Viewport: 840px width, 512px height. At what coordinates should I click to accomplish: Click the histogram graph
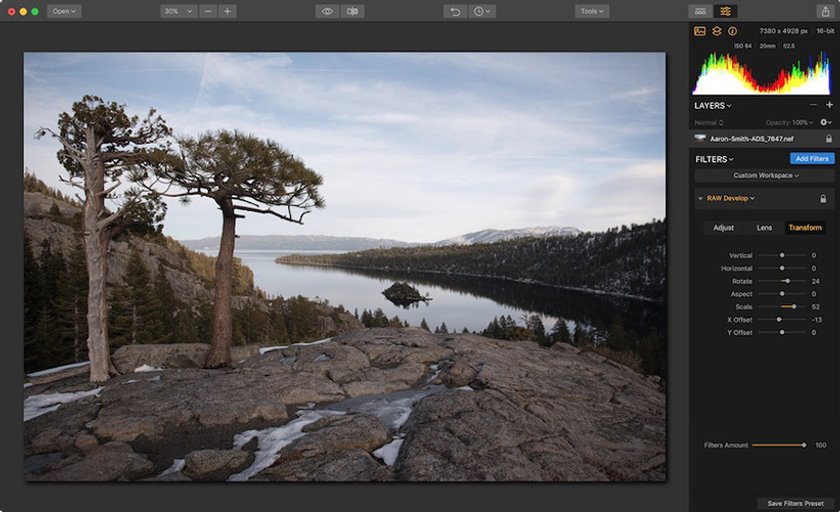pos(762,73)
